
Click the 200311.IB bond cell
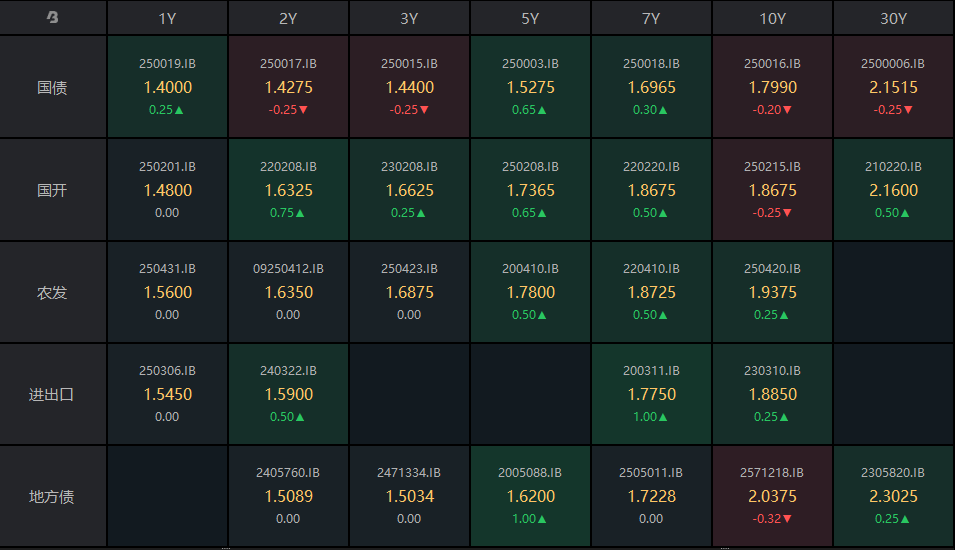[x=651, y=394]
